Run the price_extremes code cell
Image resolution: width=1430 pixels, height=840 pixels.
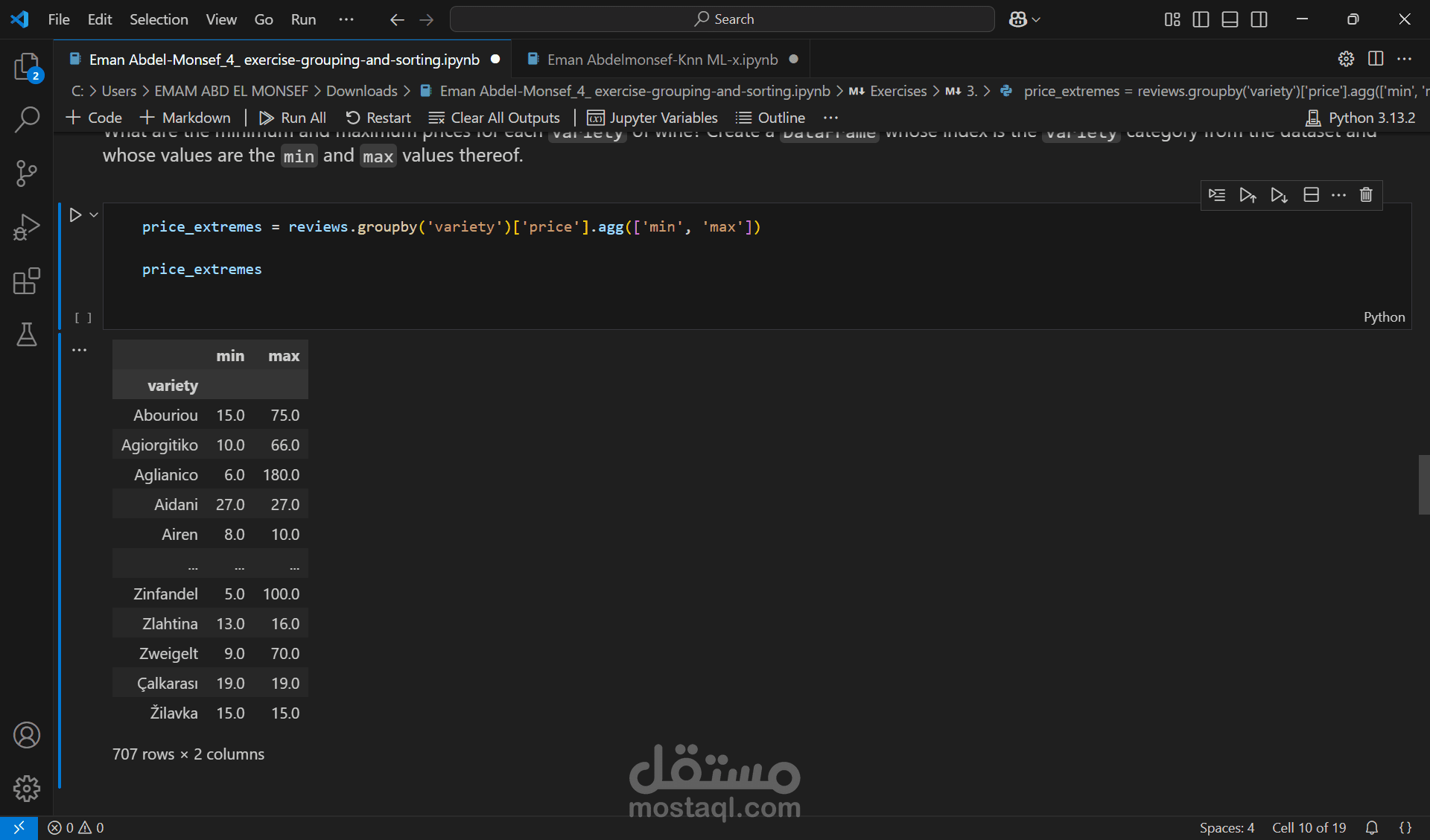(x=75, y=215)
